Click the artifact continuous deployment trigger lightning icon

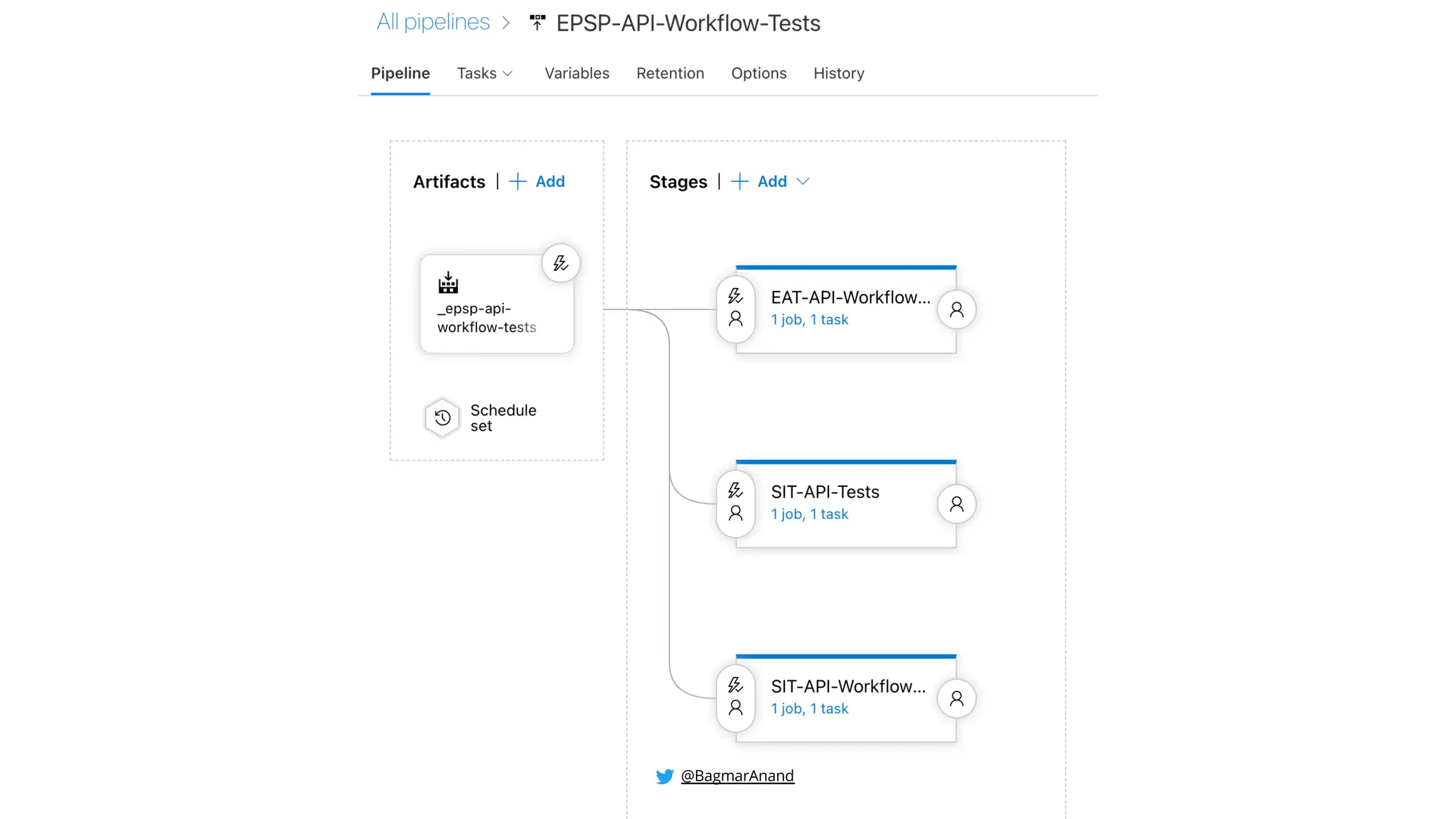pos(561,264)
